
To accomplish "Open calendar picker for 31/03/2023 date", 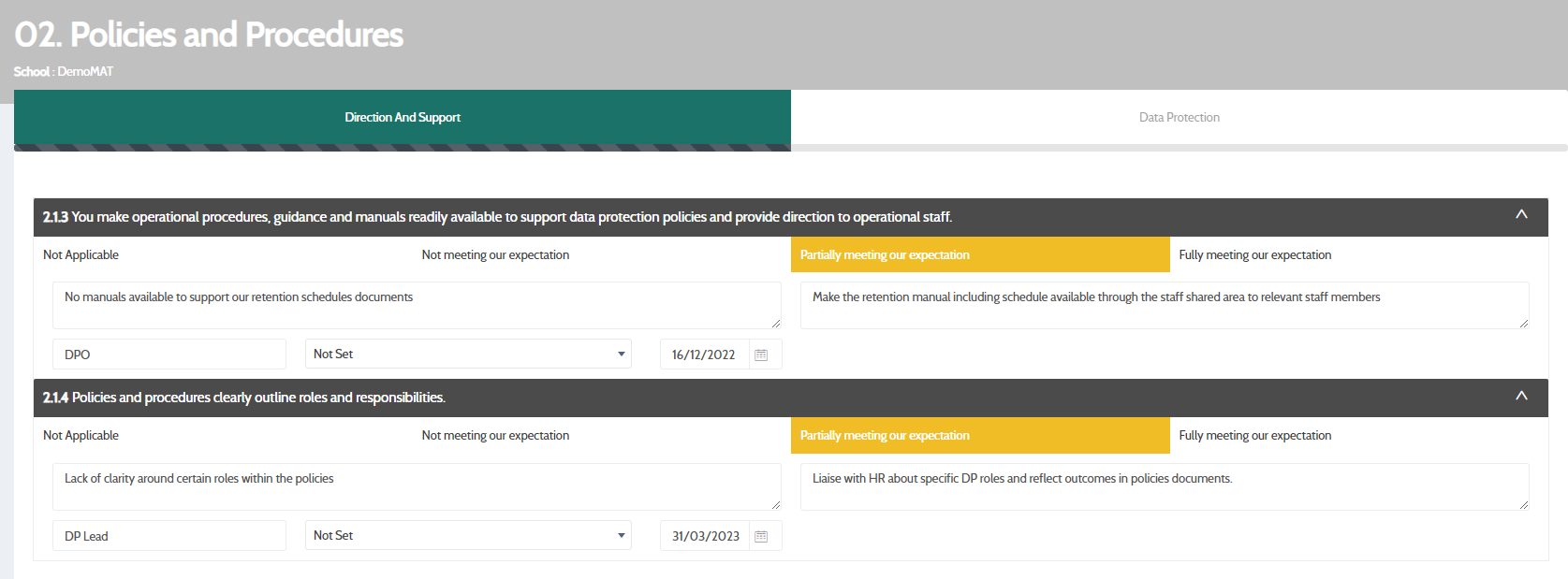I will pyautogui.click(x=761, y=536).
